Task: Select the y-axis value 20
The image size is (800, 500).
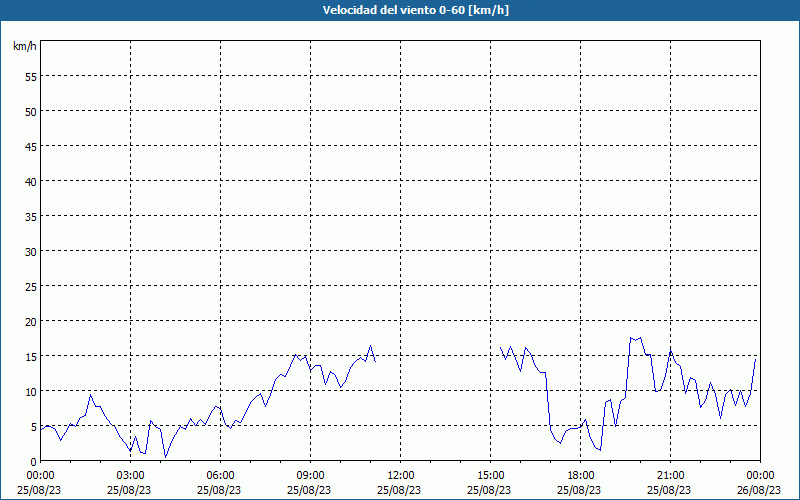Action: (x=31, y=321)
